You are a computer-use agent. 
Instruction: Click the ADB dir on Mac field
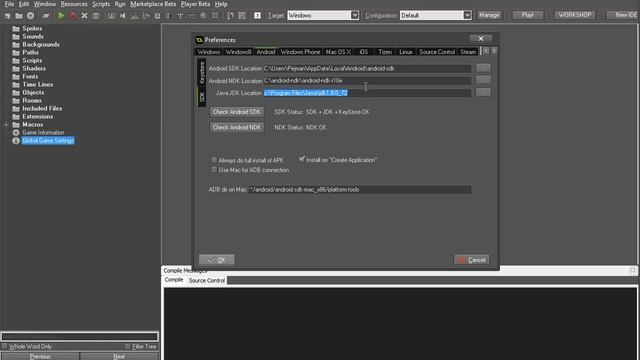click(x=360, y=190)
